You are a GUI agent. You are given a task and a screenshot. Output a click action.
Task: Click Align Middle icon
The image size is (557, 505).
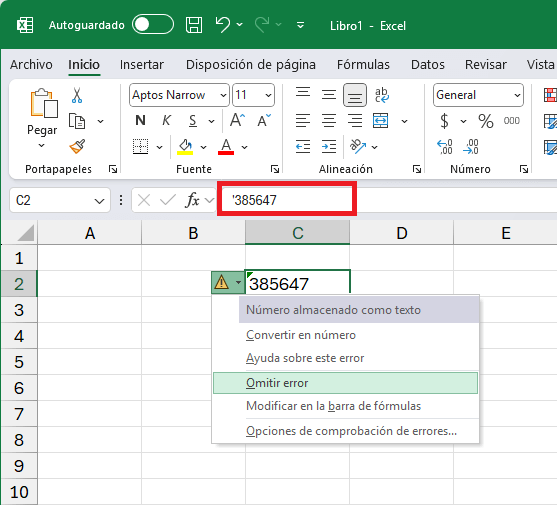(329, 94)
